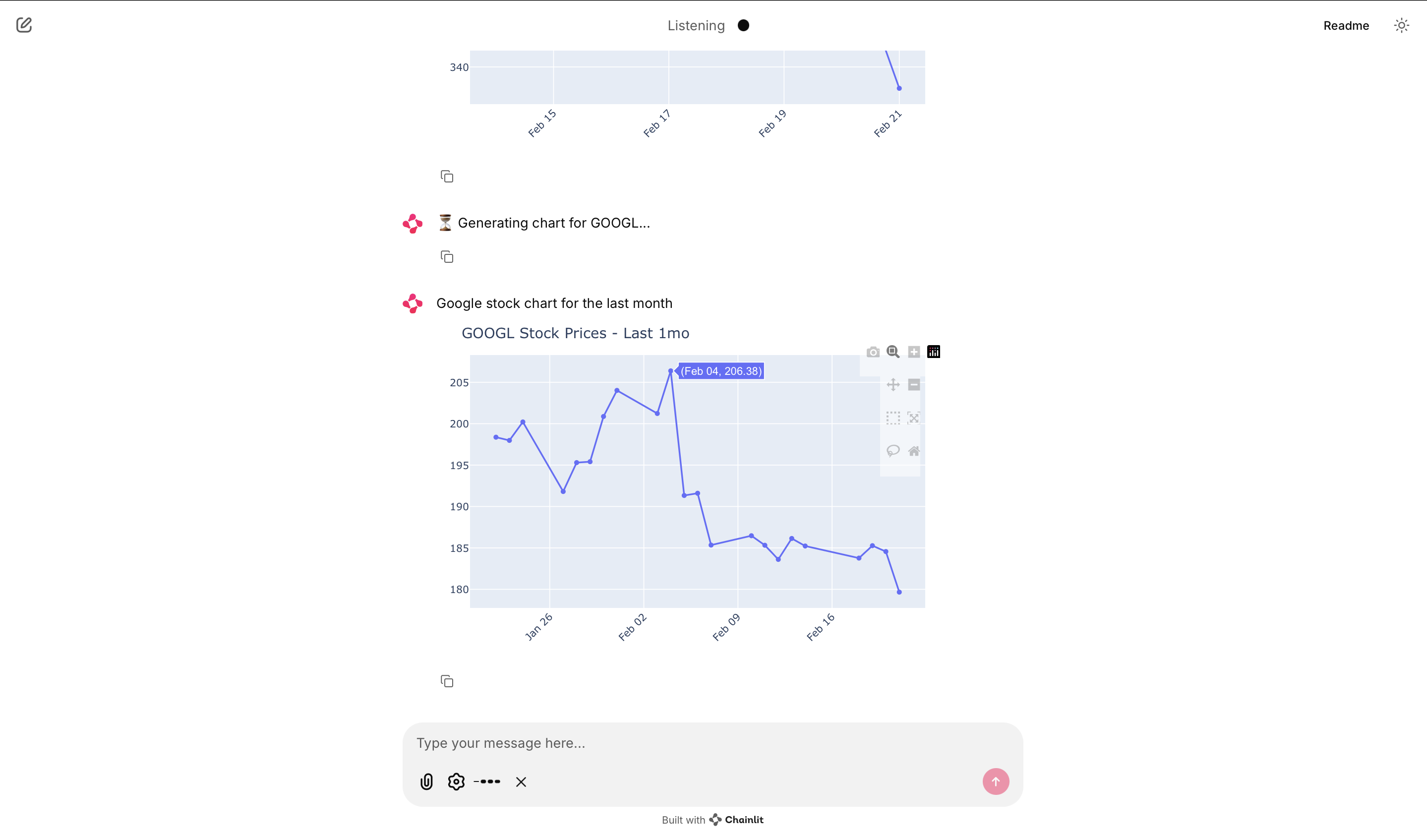Open the Plotly logo link
The height and width of the screenshot is (840, 1427).
click(x=933, y=352)
